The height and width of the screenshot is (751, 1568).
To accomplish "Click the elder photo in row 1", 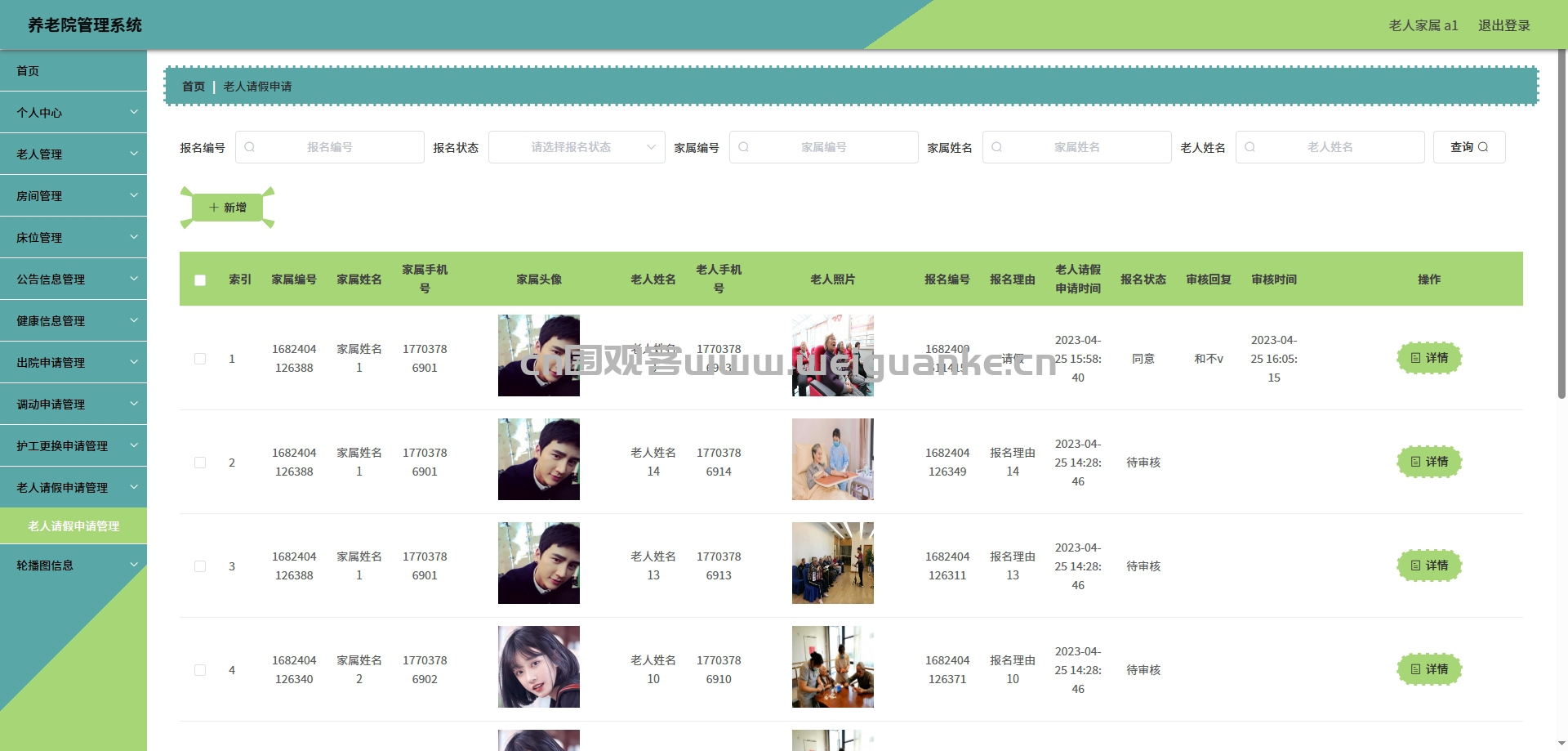I will [x=833, y=355].
